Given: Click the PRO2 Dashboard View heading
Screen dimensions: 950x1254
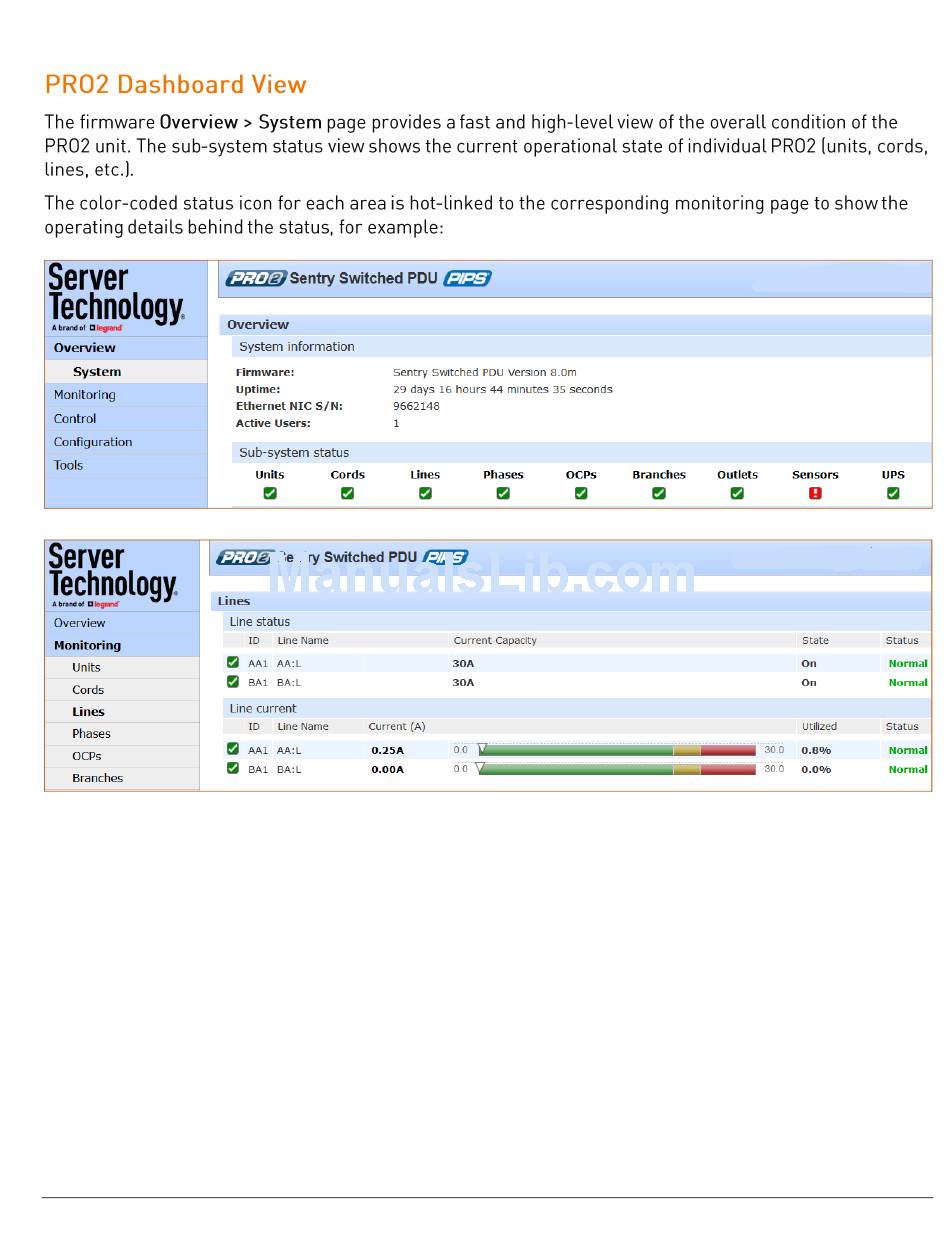Looking at the screenshot, I should tap(176, 84).
